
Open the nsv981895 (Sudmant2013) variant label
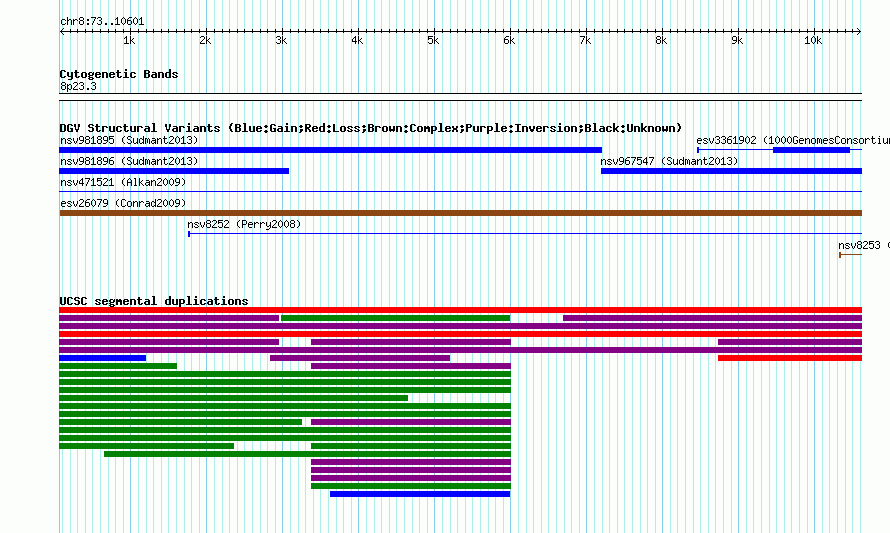(x=129, y=140)
